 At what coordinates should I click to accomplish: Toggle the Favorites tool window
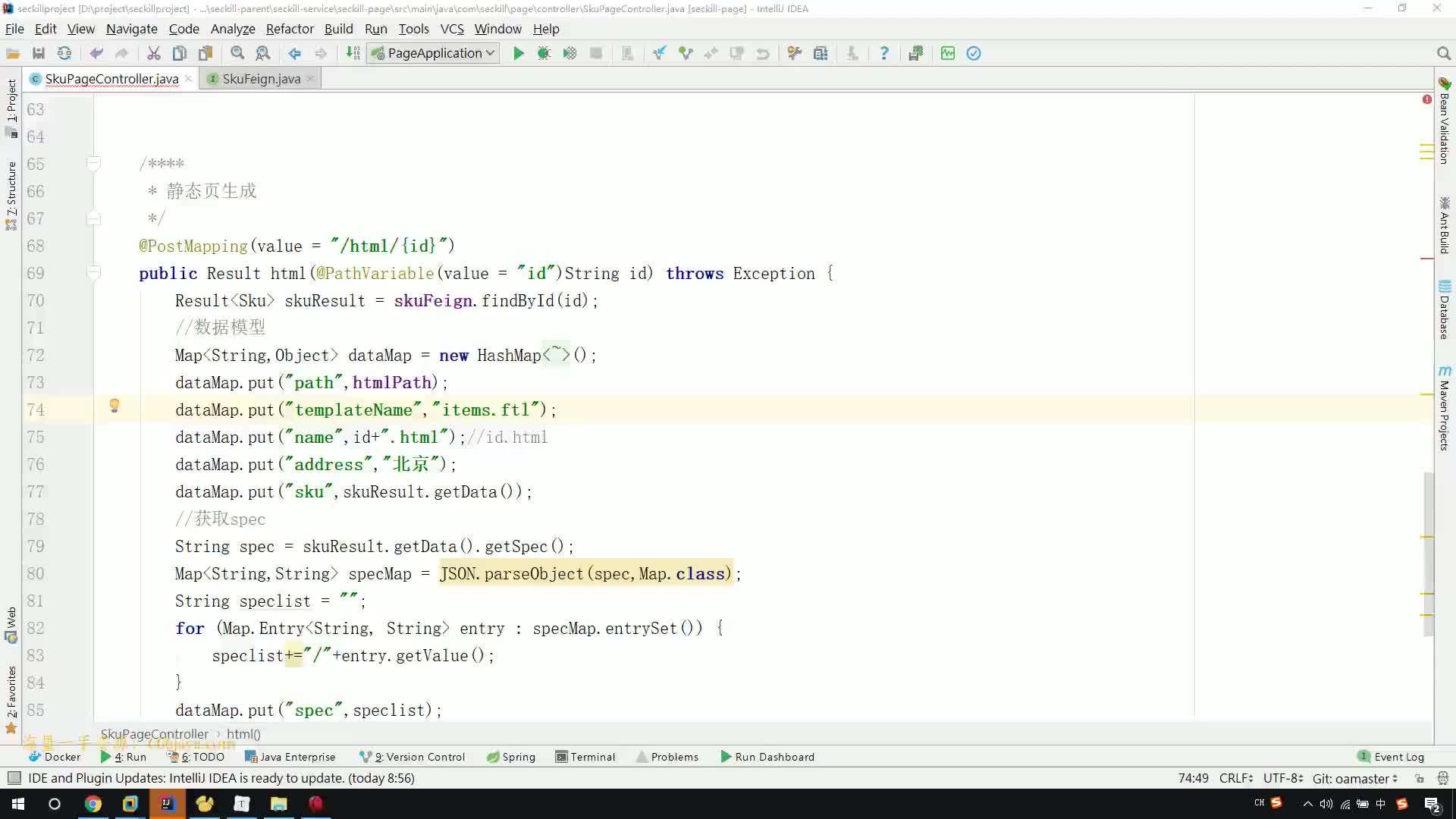(11, 699)
